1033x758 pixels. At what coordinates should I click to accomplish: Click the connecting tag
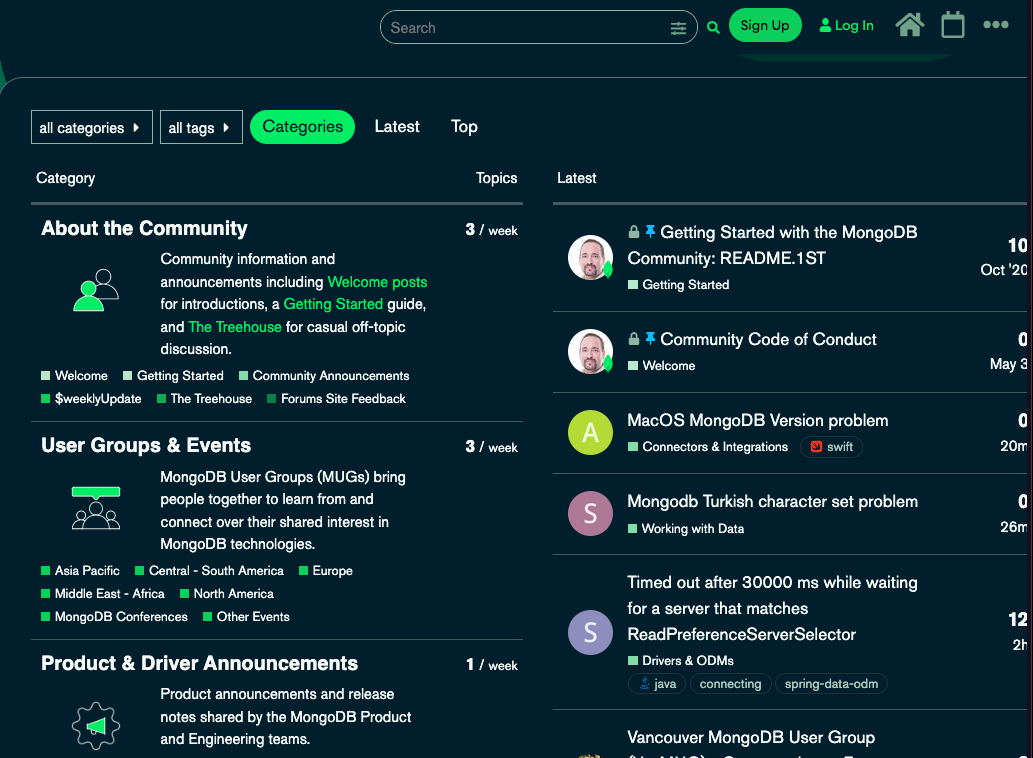point(730,684)
